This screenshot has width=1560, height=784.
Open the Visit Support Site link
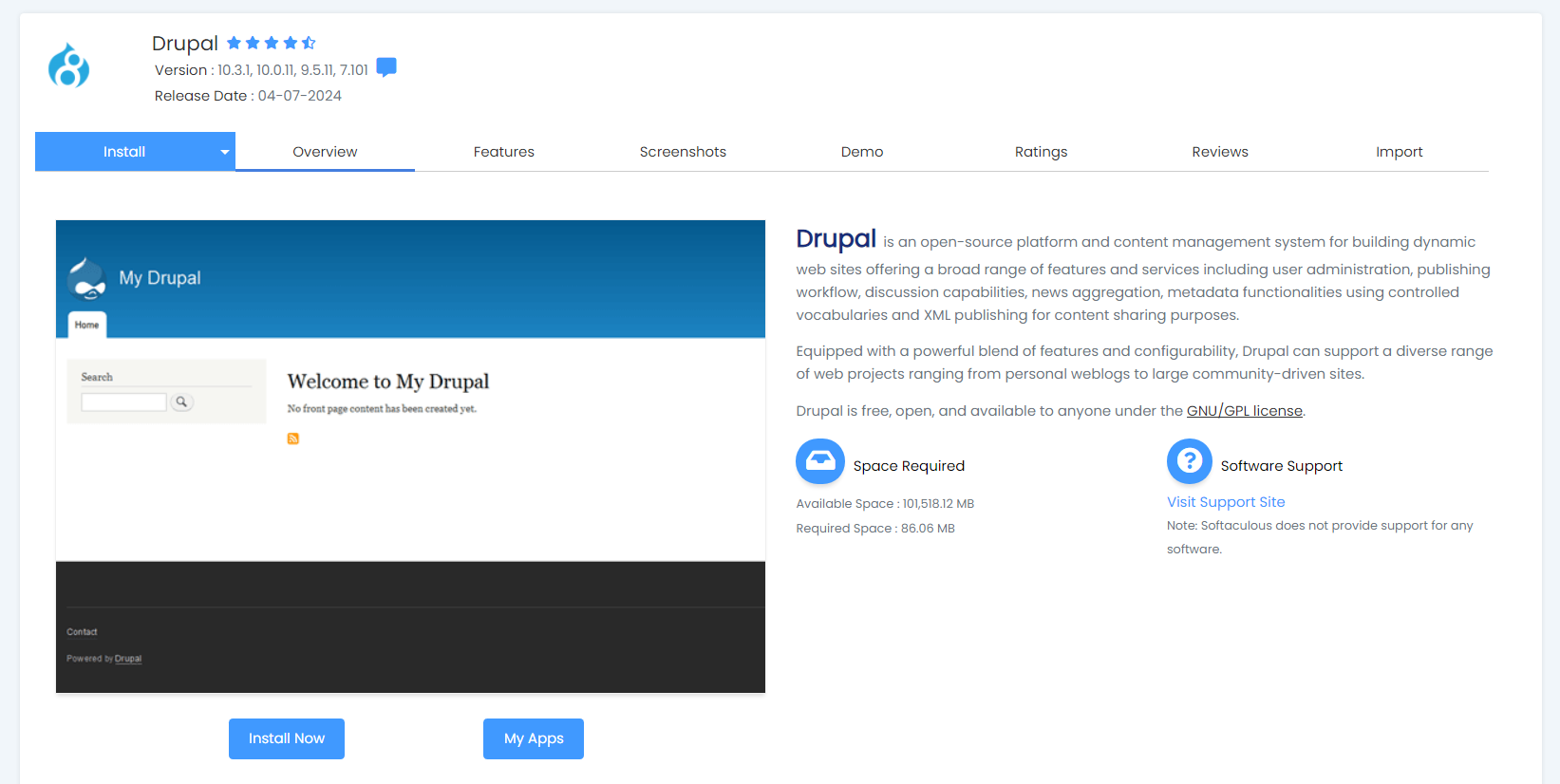pyautogui.click(x=1226, y=502)
